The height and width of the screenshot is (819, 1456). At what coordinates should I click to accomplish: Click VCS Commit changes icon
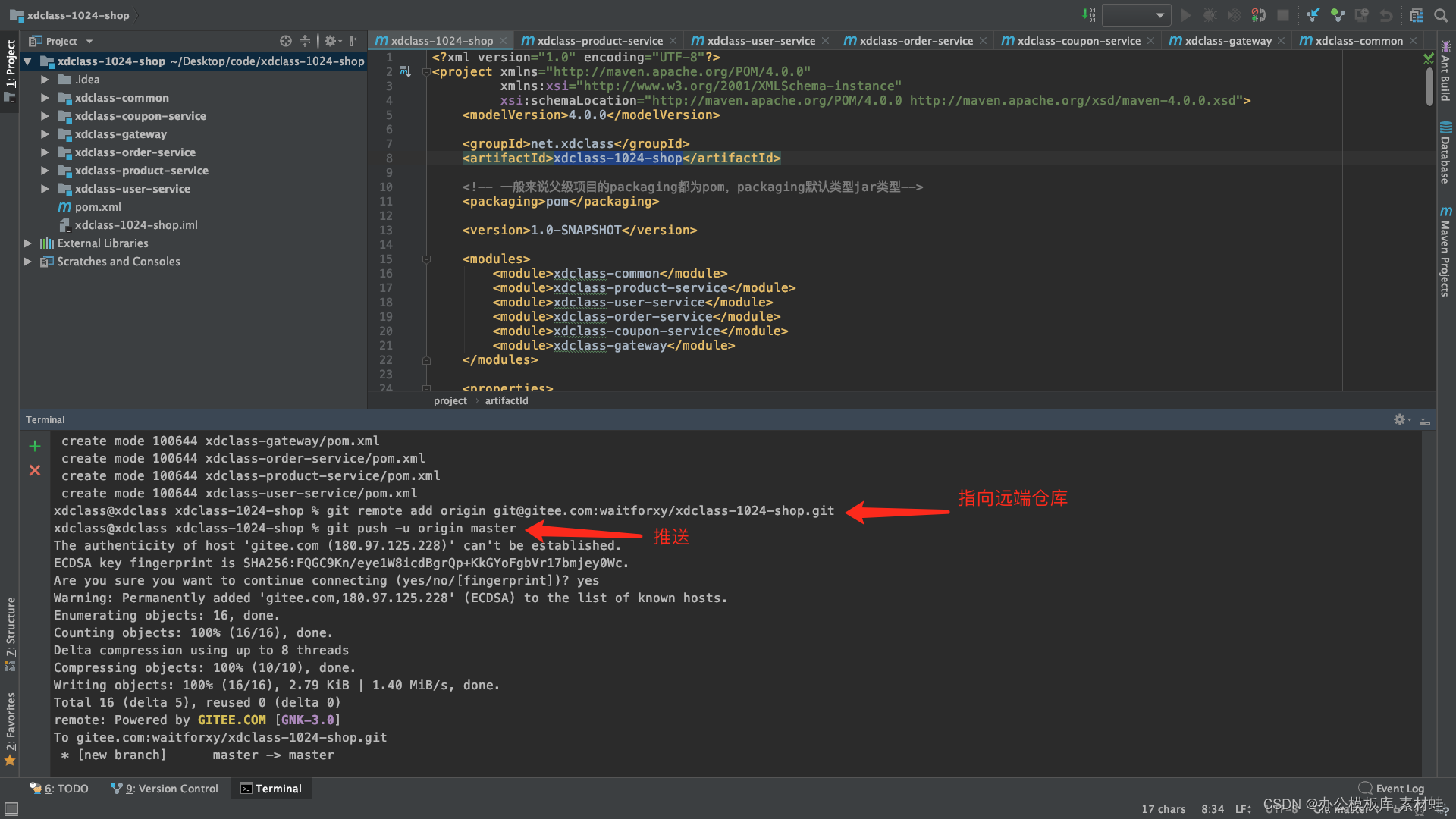(1338, 14)
